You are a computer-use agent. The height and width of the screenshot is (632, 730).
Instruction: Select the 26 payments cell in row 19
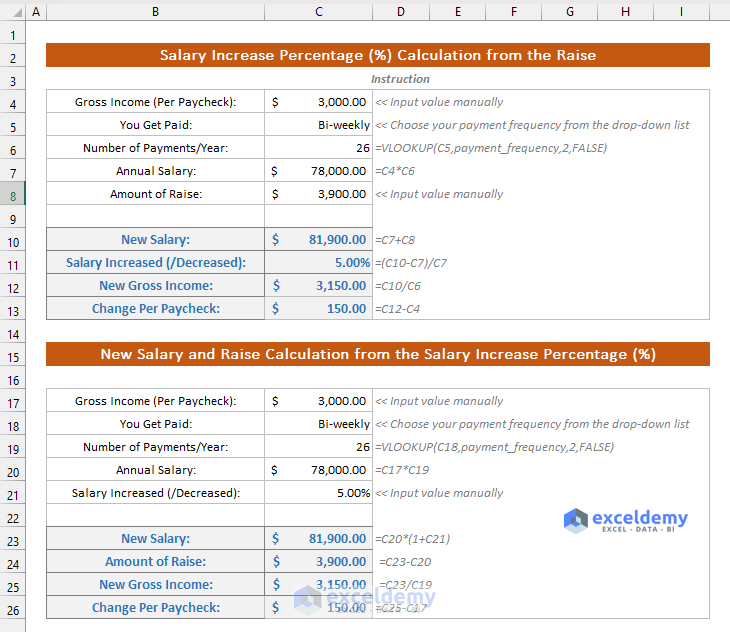tap(318, 447)
